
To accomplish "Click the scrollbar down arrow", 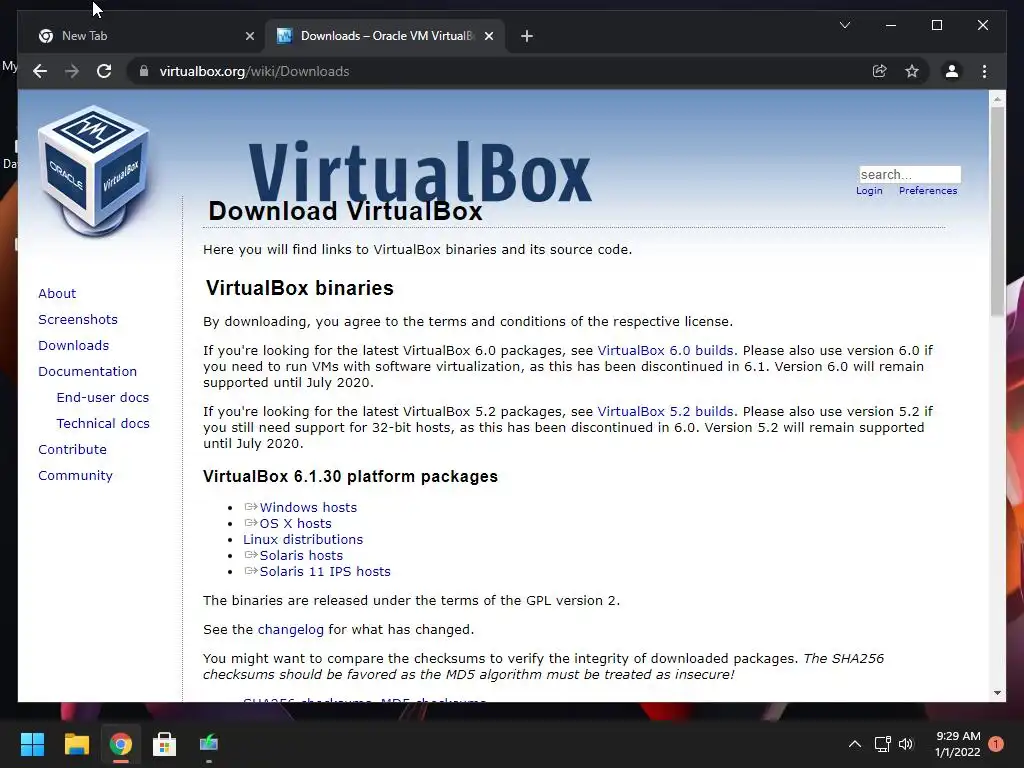I will pos(997,693).
